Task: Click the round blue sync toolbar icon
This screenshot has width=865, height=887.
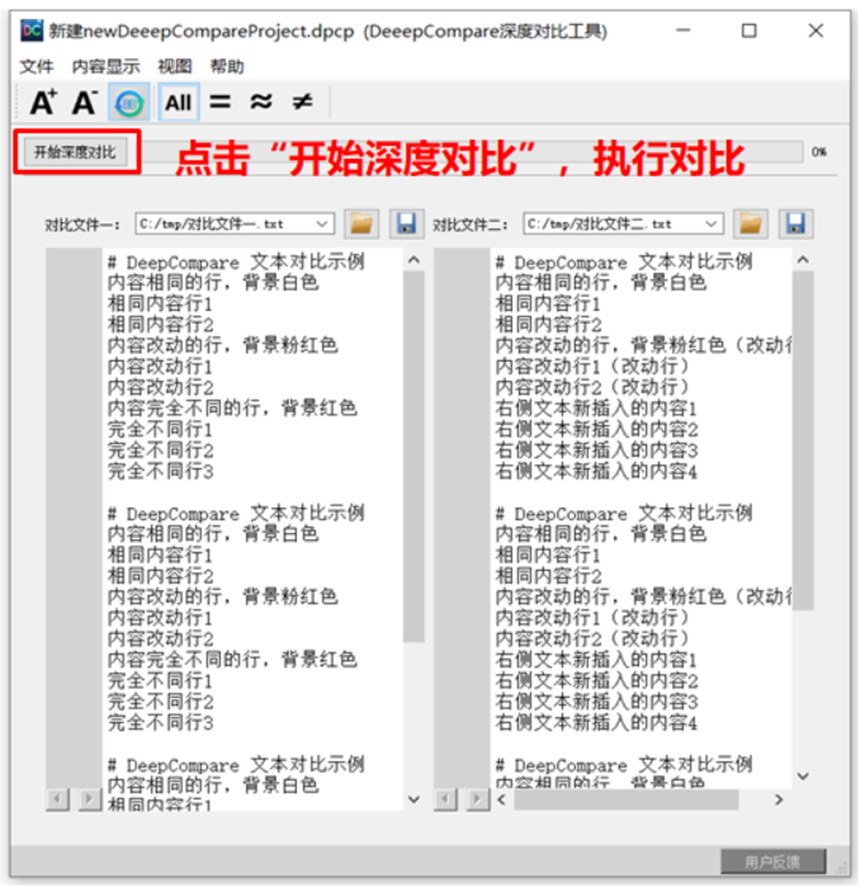Action: (x=129, y=102)
